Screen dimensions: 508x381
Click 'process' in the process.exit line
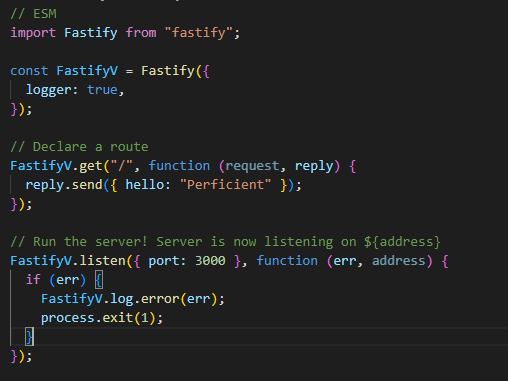tap(68, 318)
